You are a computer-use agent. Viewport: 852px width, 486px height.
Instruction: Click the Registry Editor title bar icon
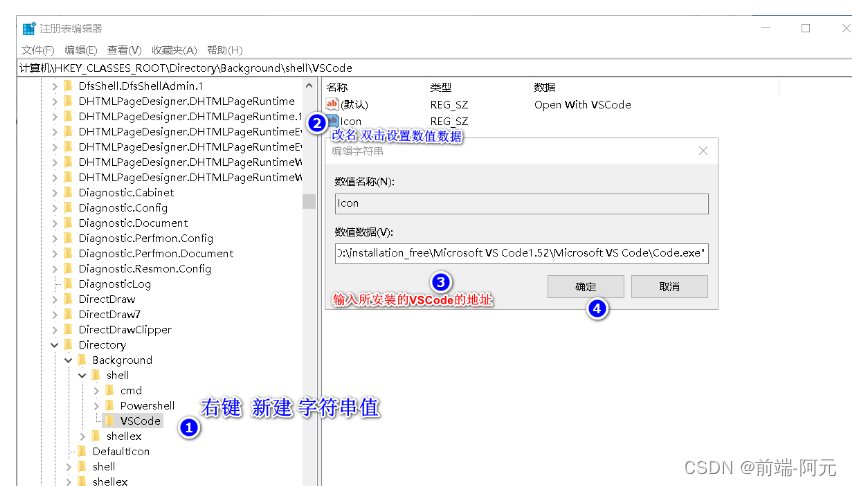point(29,28)
